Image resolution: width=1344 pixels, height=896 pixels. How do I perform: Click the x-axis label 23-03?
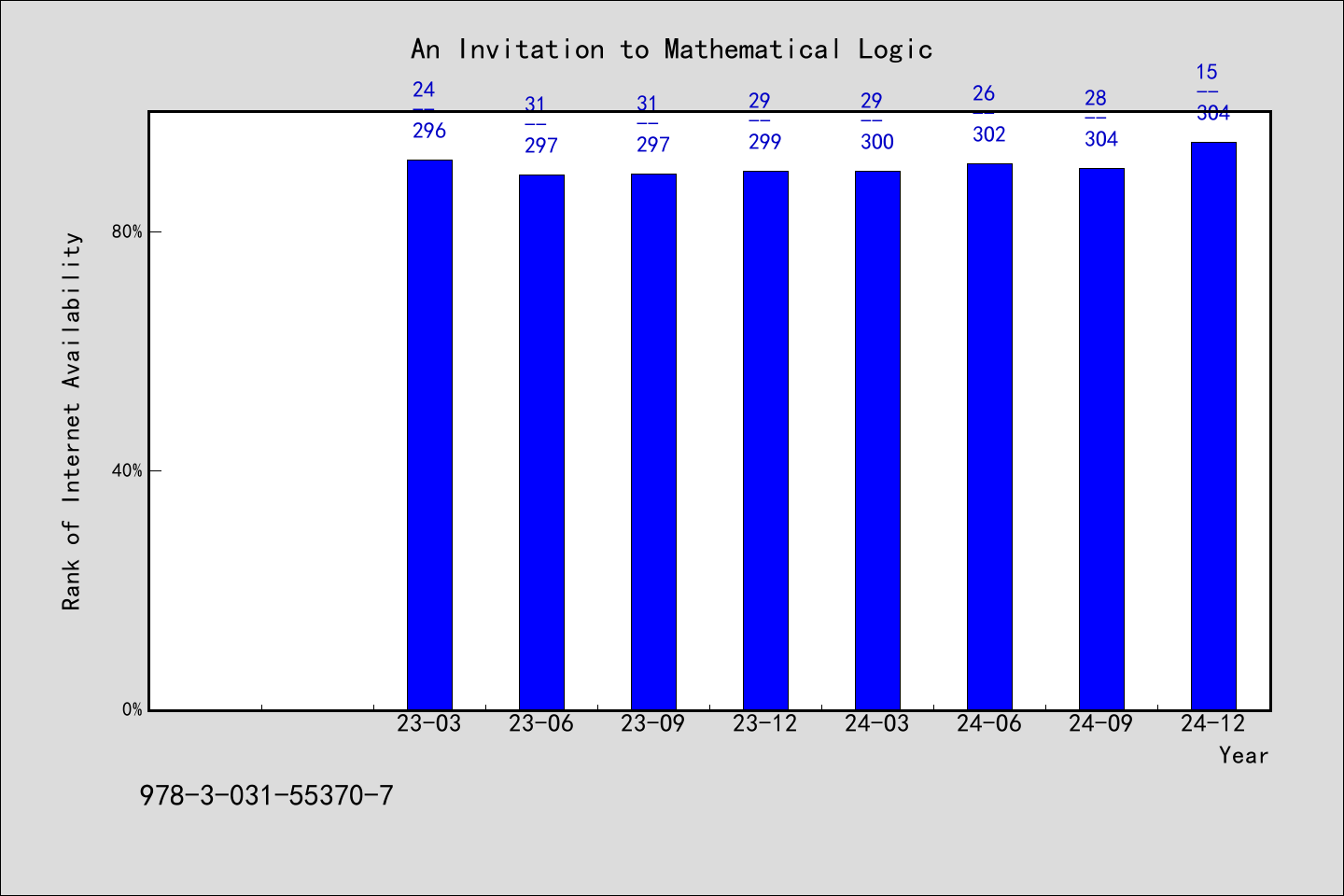point(429,724)
